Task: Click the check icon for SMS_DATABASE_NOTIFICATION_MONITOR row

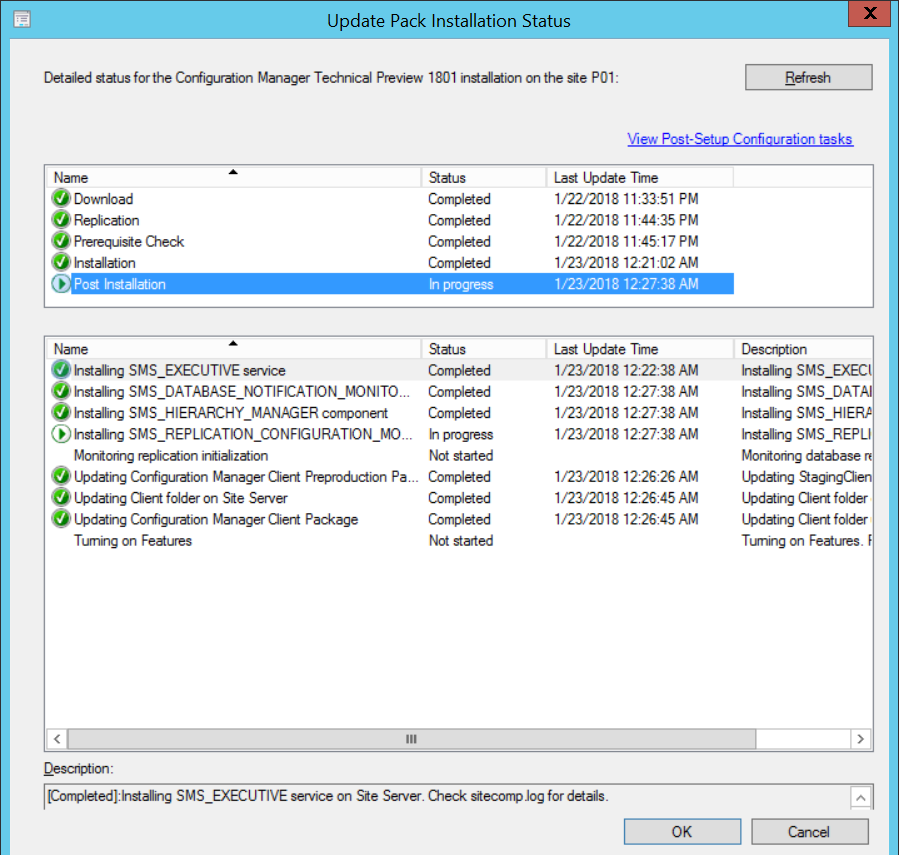Action: click(x=61, y=391)
